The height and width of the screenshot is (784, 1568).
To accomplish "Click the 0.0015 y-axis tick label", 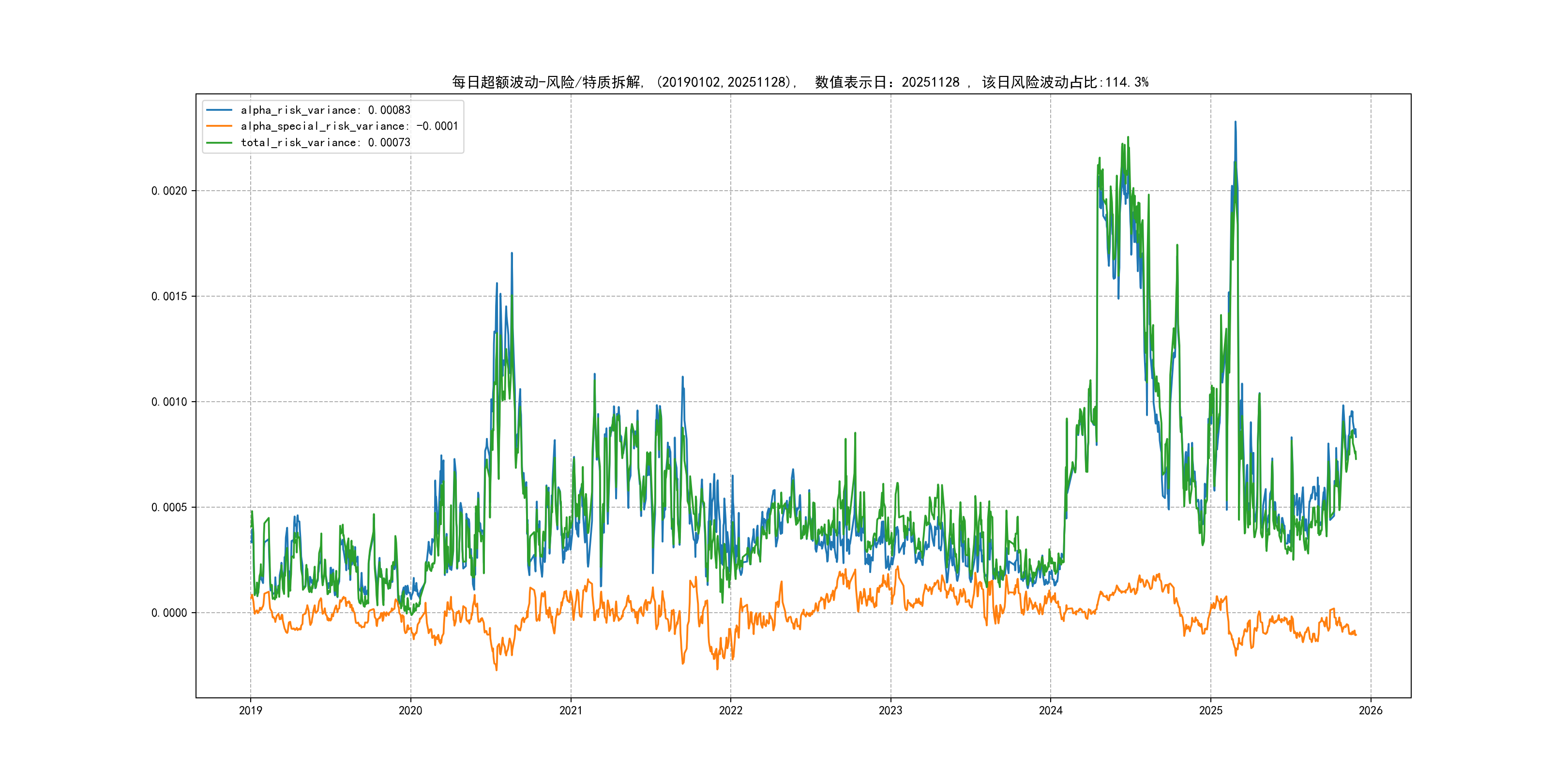I will 169,297.
